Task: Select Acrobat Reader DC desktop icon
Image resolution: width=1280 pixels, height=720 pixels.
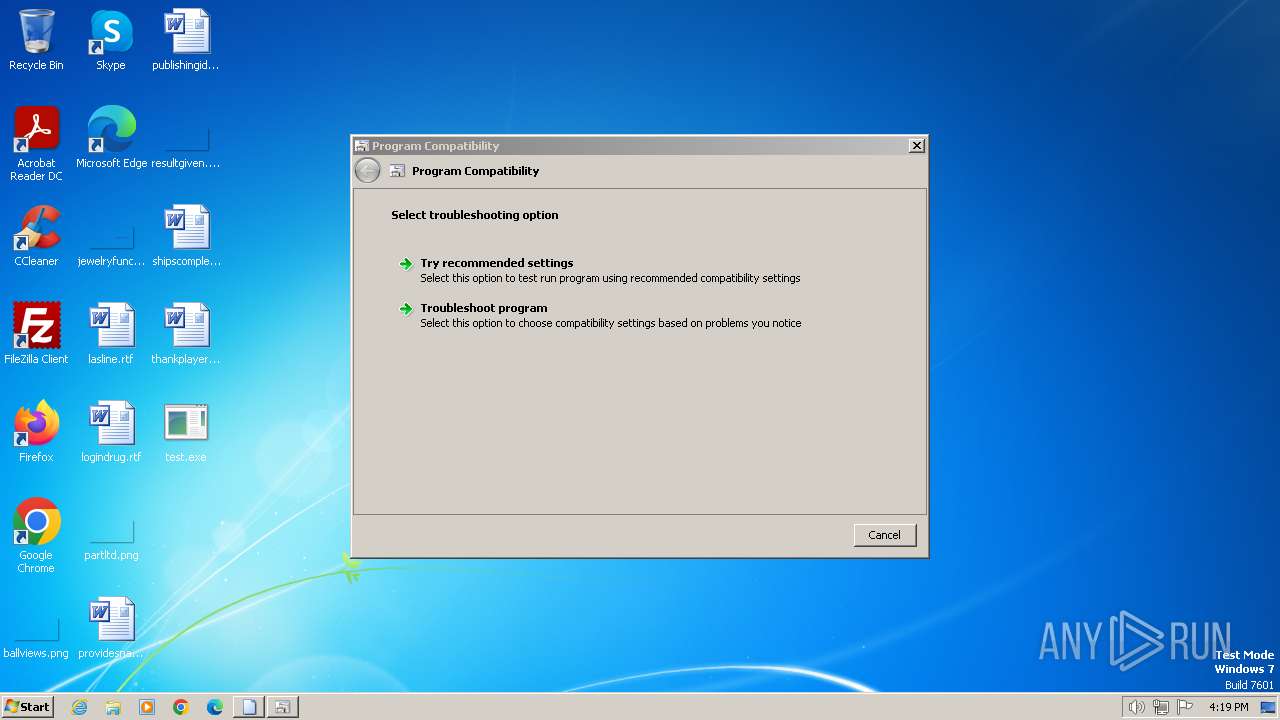Action: coord(36,145)
